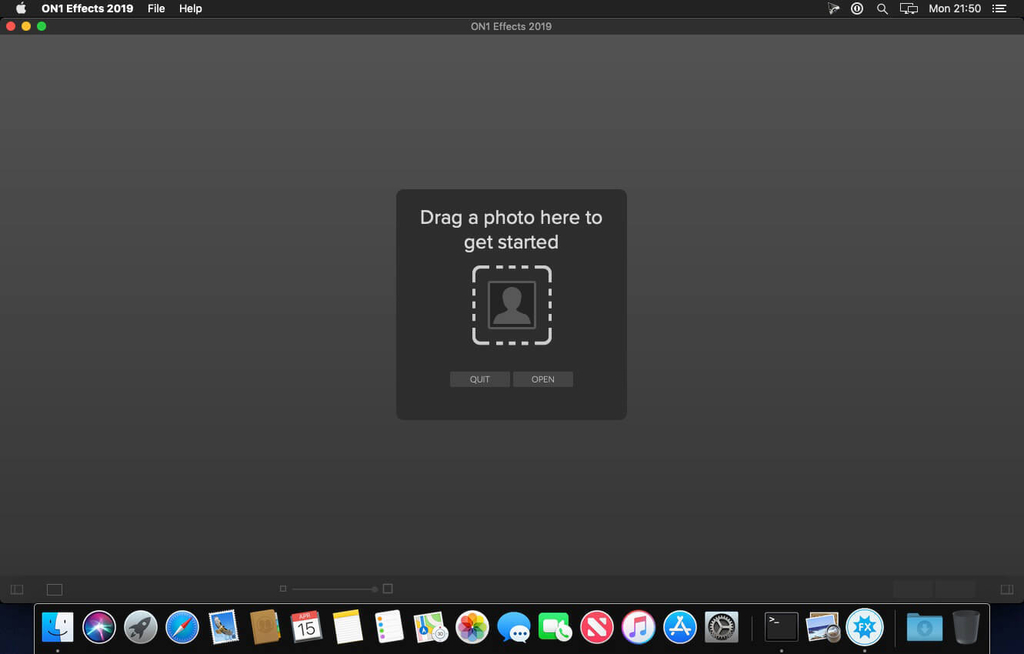Open Launchpad from the Dock
Image resolution: width=1024 pixels, height=654 pixels.
point(140,627)
